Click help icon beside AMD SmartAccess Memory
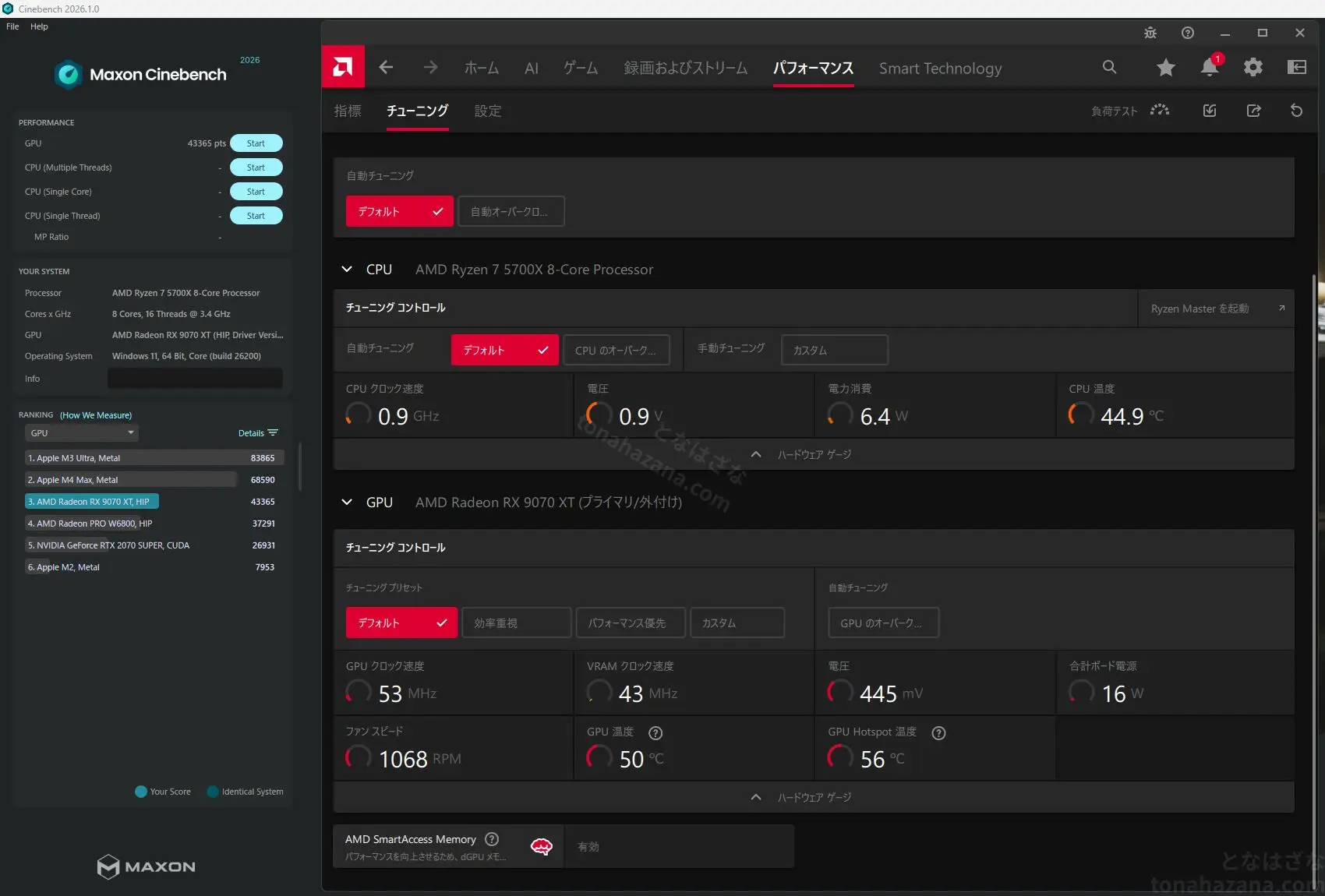 tap(492, 839)
